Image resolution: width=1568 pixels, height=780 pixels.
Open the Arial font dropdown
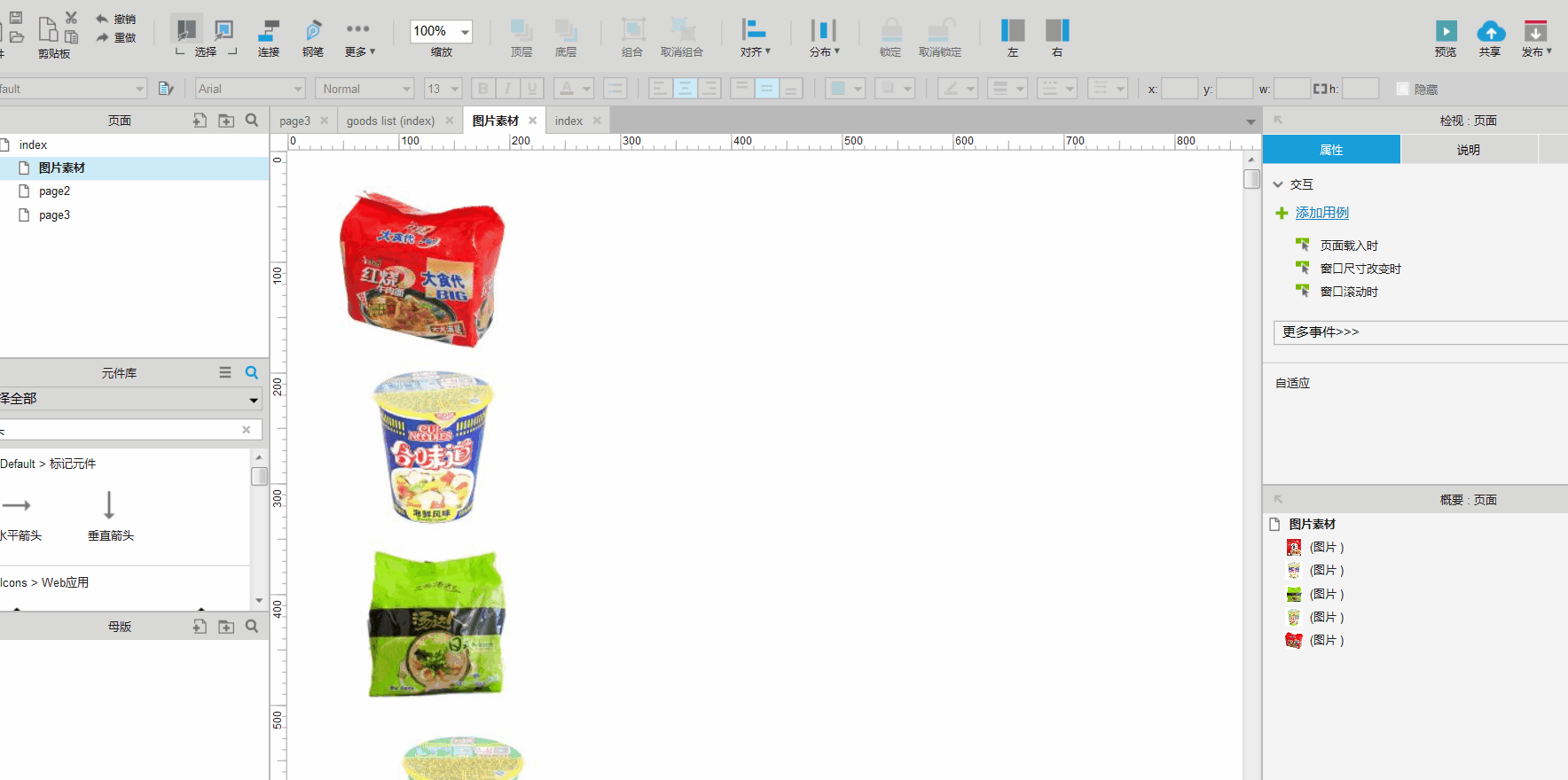(x=298, y=89)
